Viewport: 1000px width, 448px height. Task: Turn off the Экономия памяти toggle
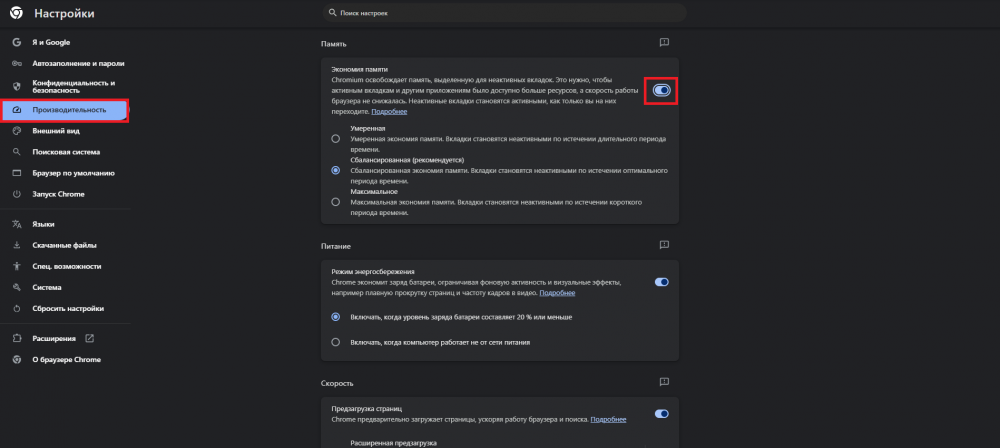(x=661, y=91)
